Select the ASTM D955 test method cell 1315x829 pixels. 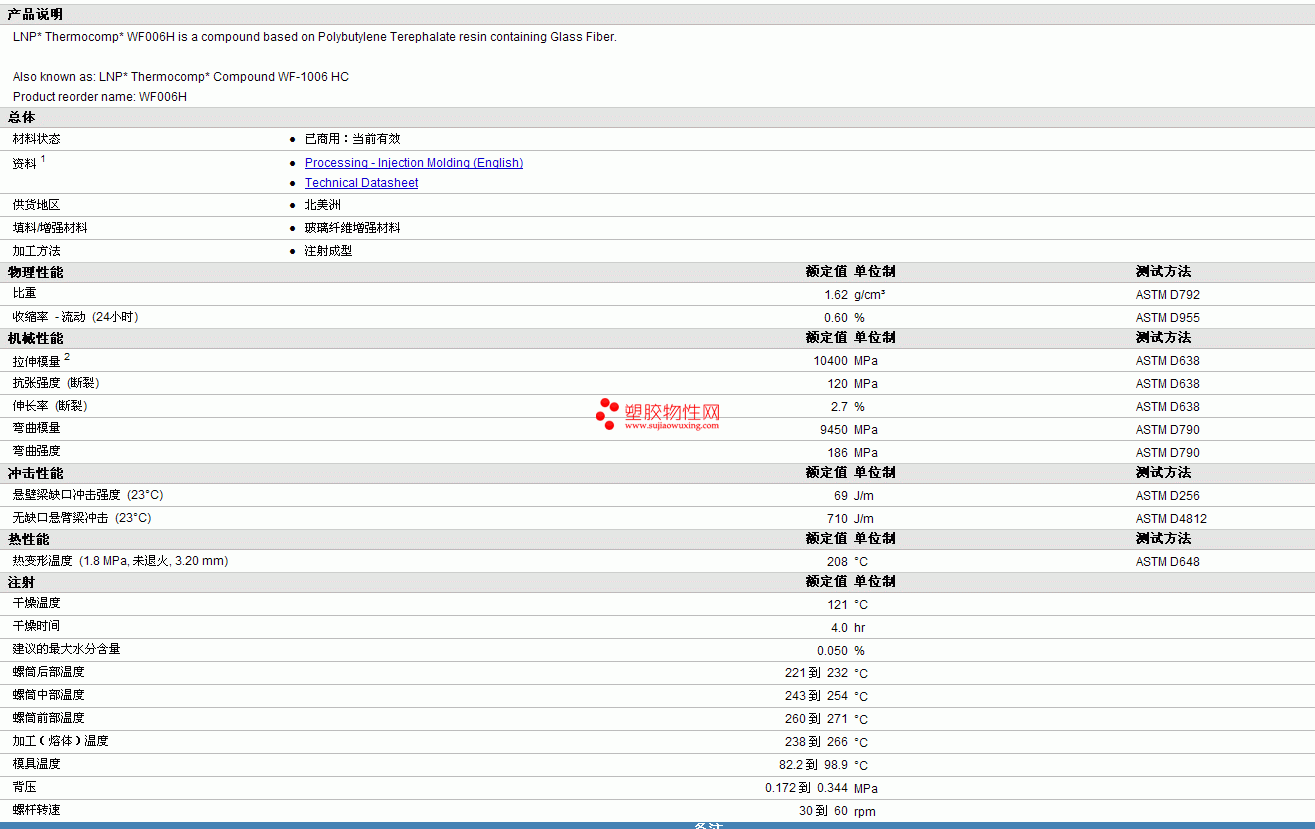coord(1167,318)
